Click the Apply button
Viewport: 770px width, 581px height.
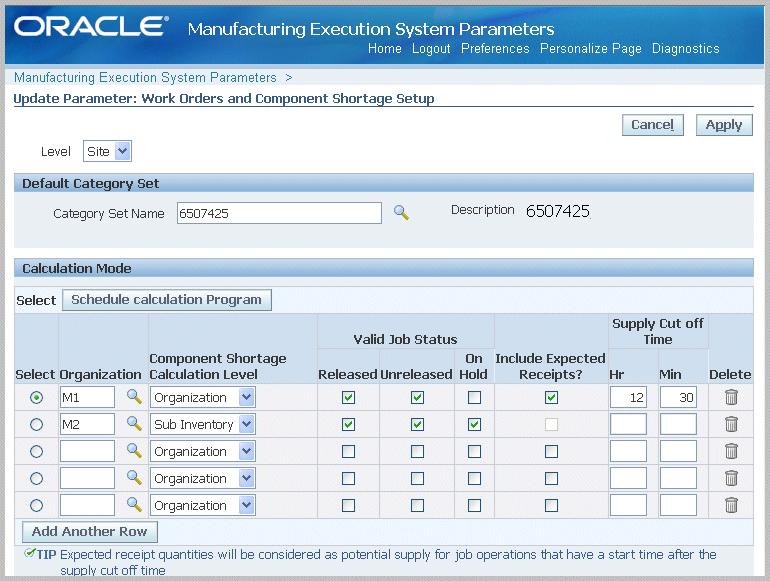pos(724,125)
